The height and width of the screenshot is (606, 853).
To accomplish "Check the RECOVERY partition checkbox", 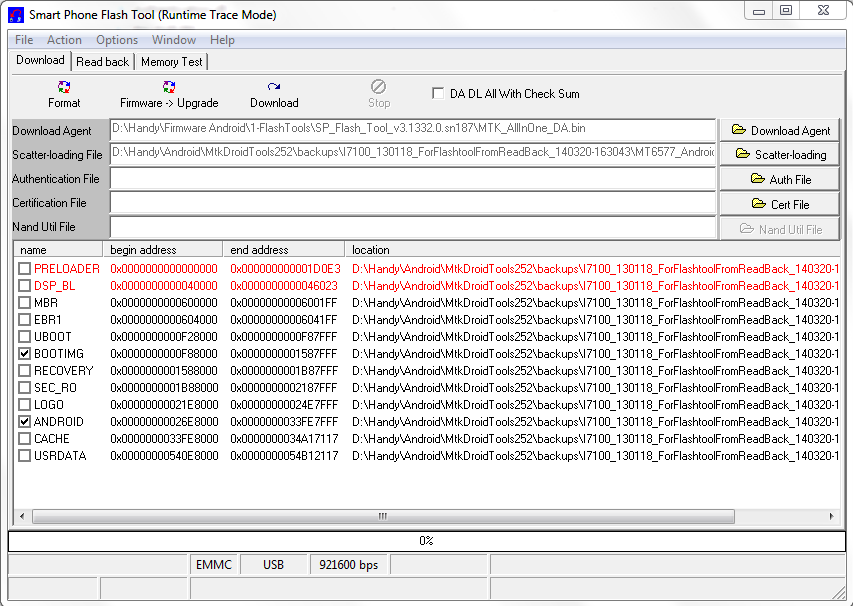I will (x=24, y=371).
